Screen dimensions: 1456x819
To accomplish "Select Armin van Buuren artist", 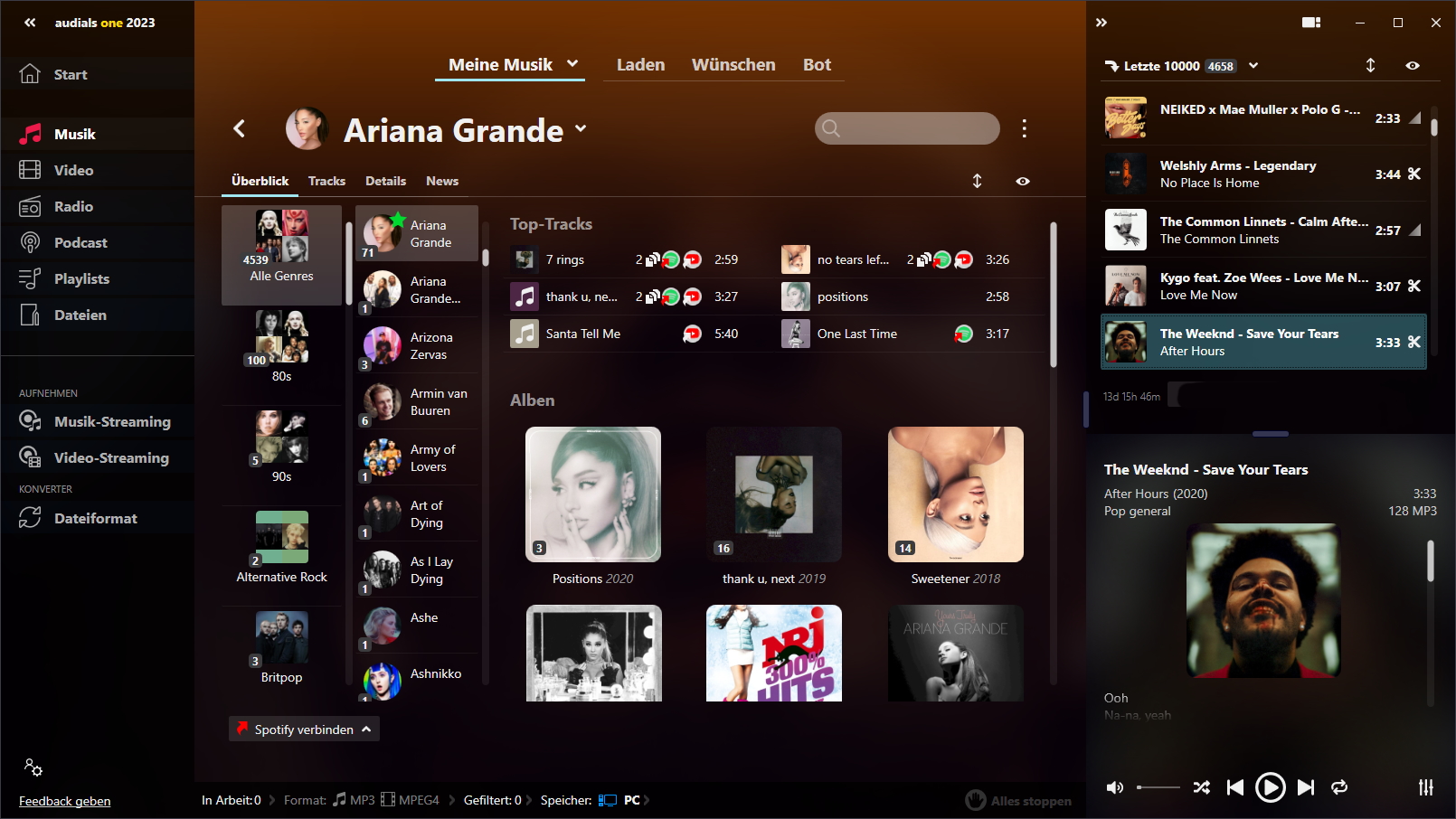I will click(417, 401).
